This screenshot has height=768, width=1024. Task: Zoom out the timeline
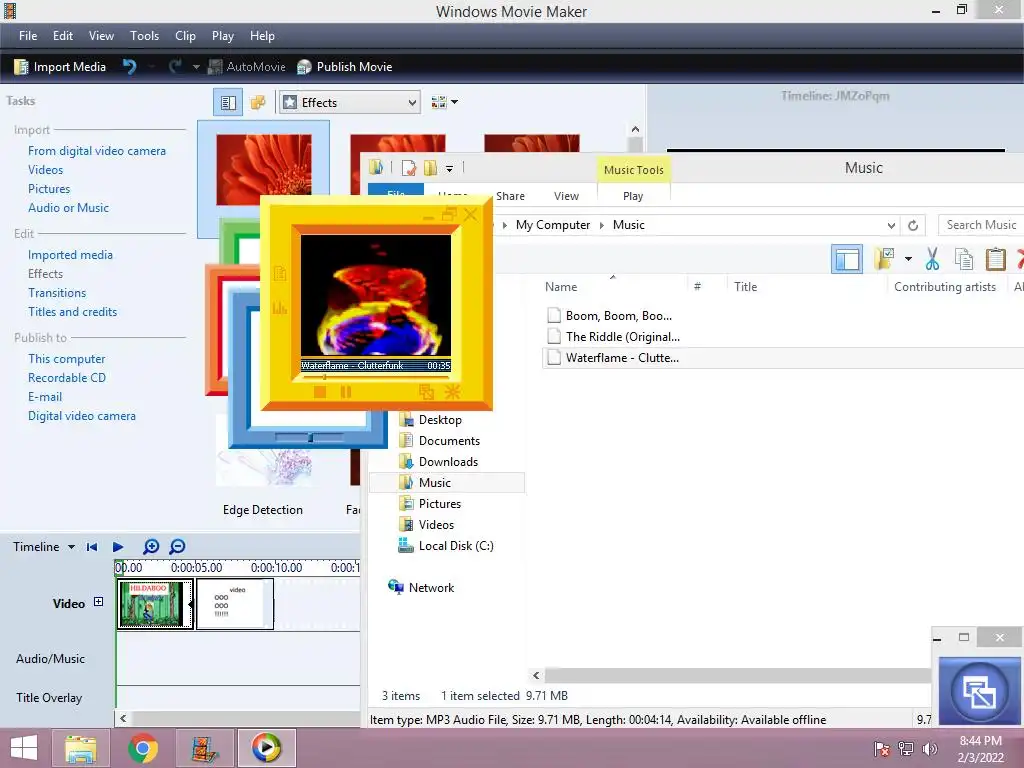click(177, 547)
